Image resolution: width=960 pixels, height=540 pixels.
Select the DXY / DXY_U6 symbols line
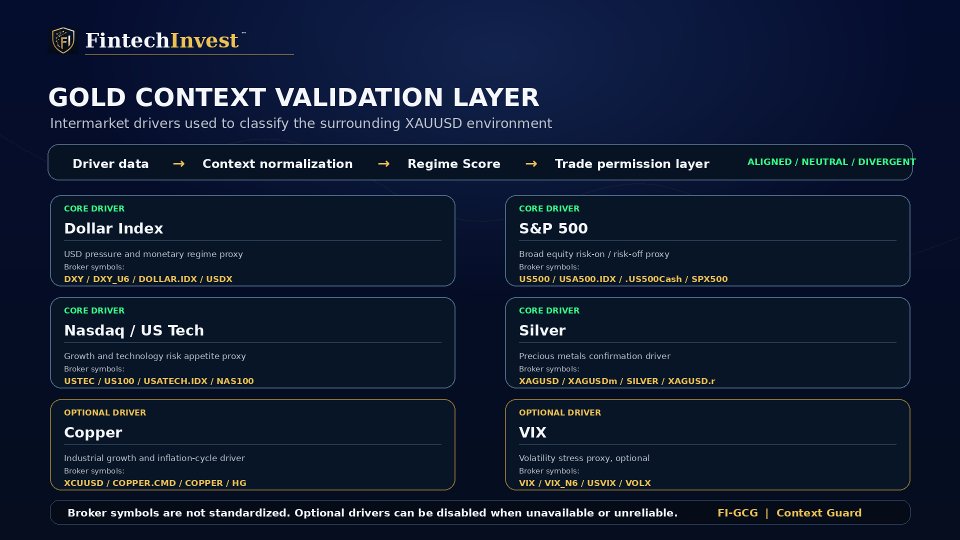tap(148, 279)
